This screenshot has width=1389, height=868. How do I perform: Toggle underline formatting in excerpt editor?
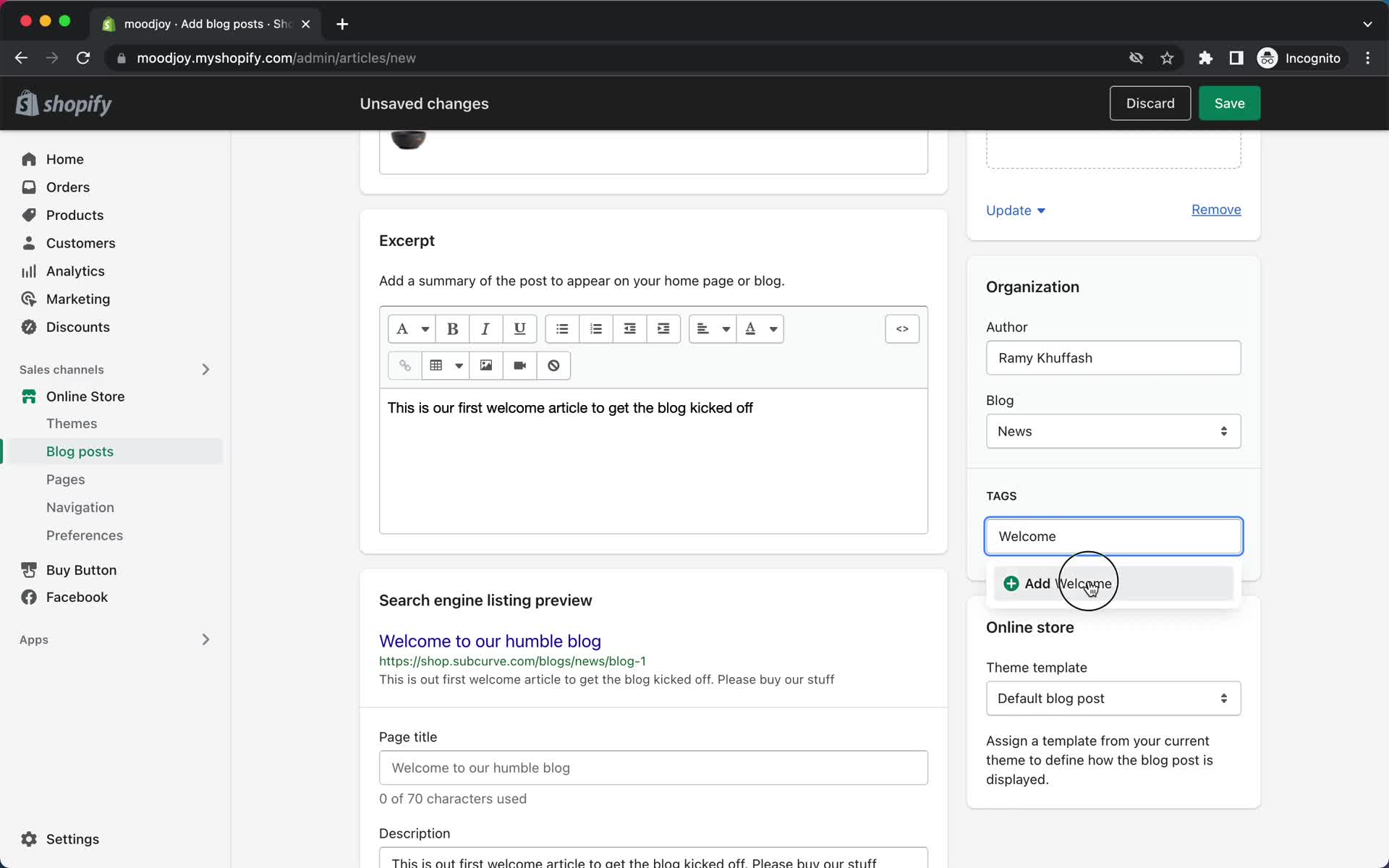click(519, 329)
